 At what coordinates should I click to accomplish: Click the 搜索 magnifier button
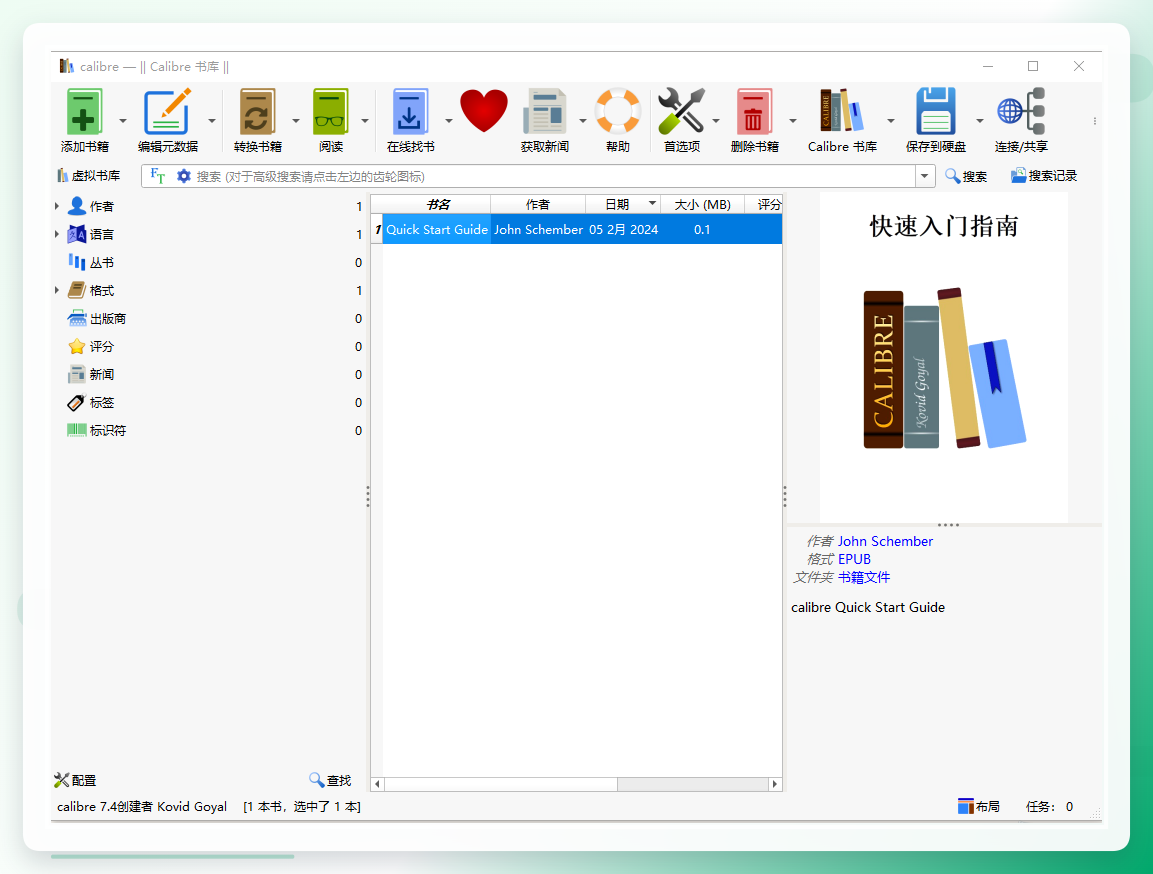965,176
